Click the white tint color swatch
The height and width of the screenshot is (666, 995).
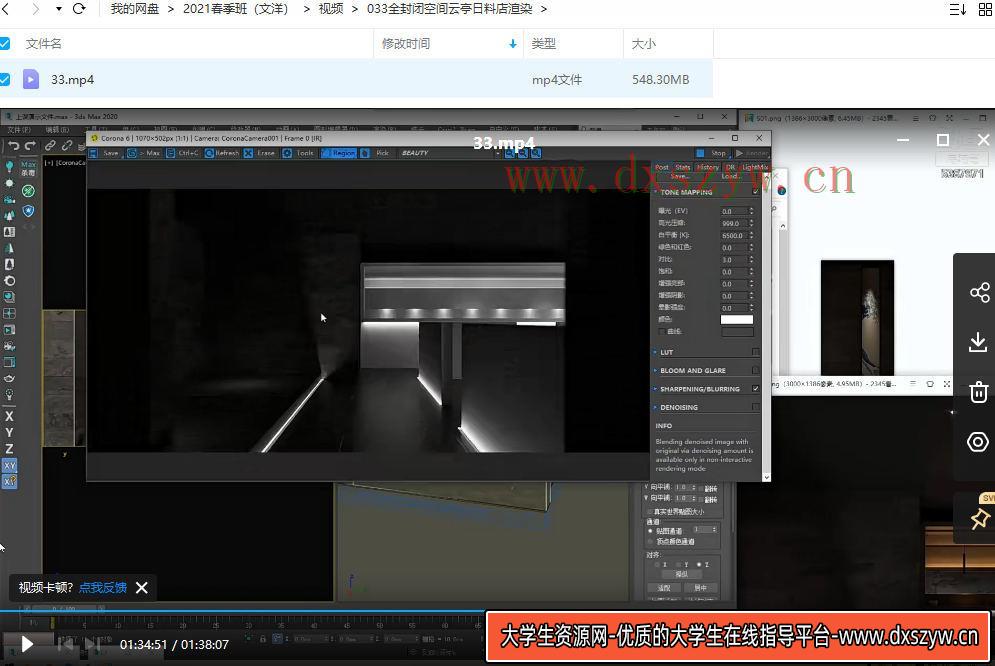tap(737, 320)
